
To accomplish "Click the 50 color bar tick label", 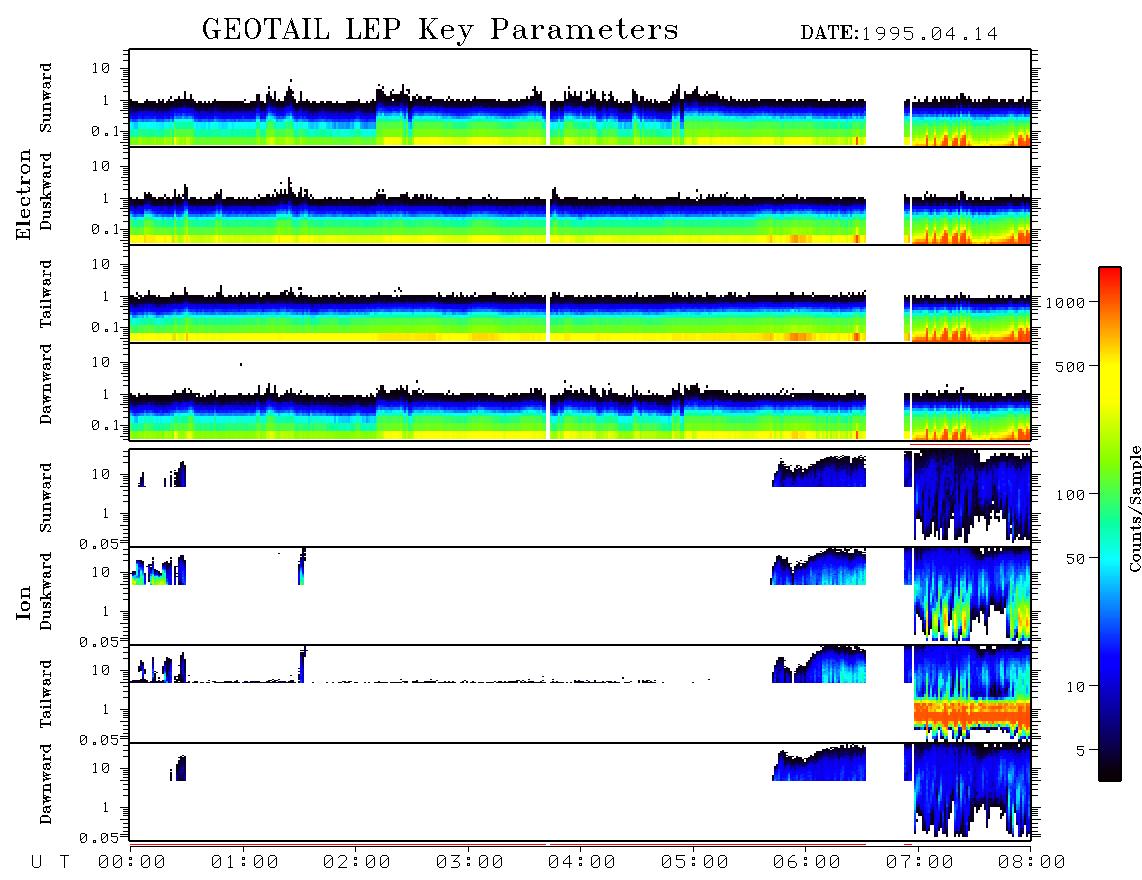I will [1075, 559].
